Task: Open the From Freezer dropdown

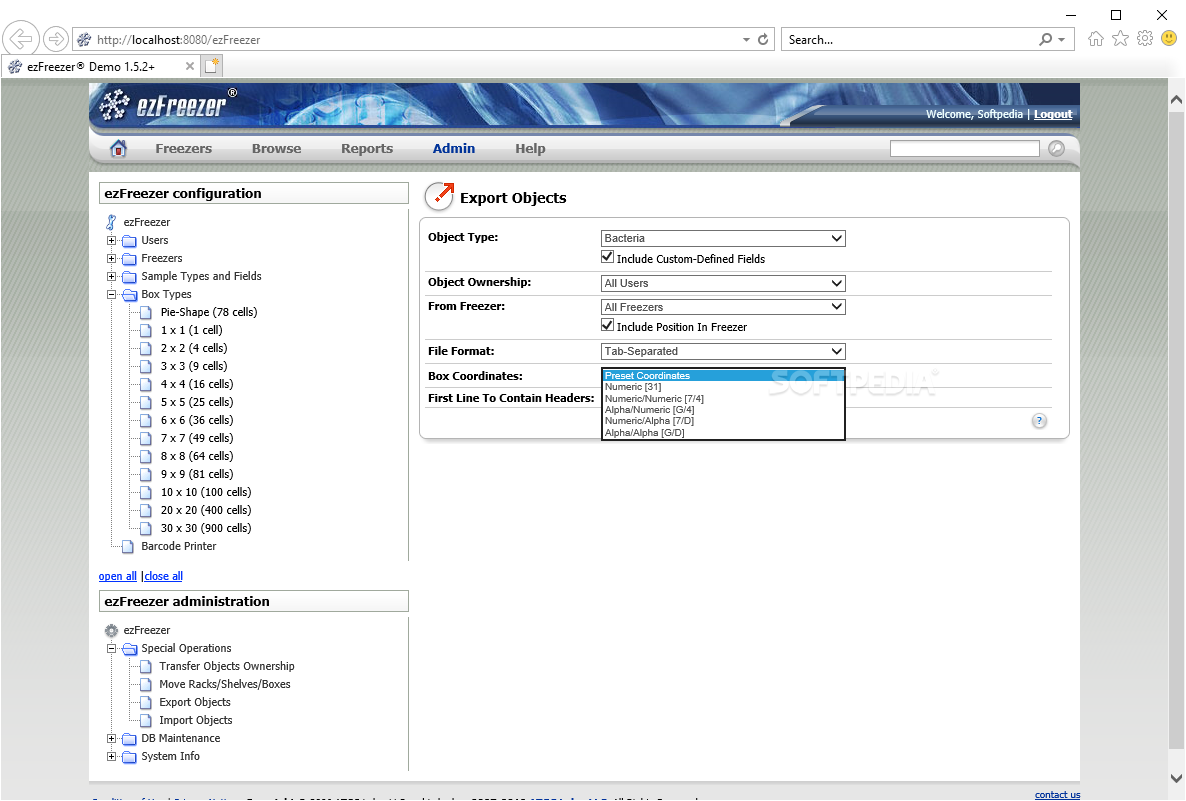Action: pyautogui.click(x=723, y=307)
